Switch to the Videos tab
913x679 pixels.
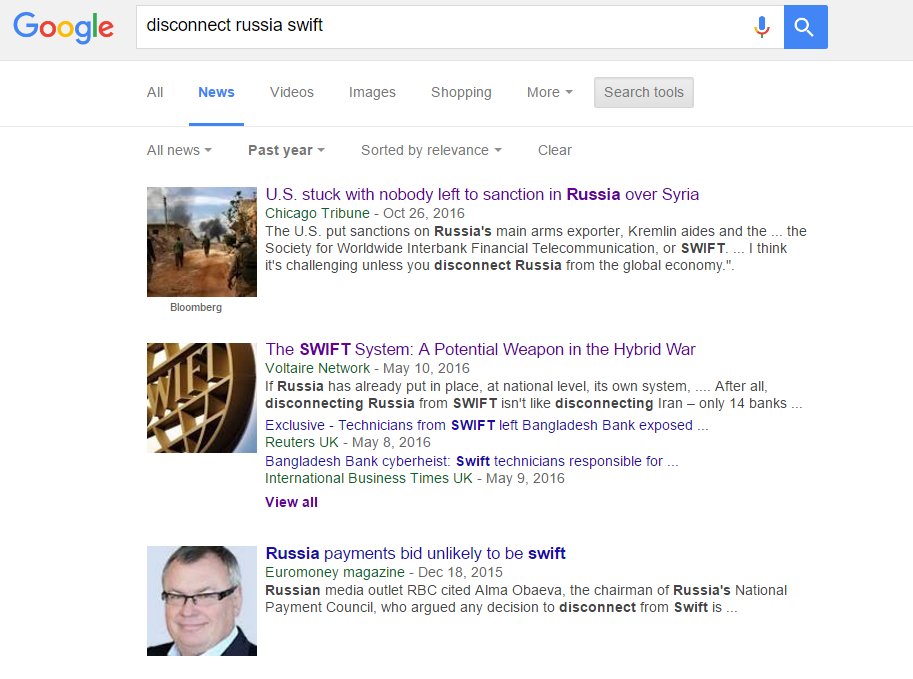point(292,93)
